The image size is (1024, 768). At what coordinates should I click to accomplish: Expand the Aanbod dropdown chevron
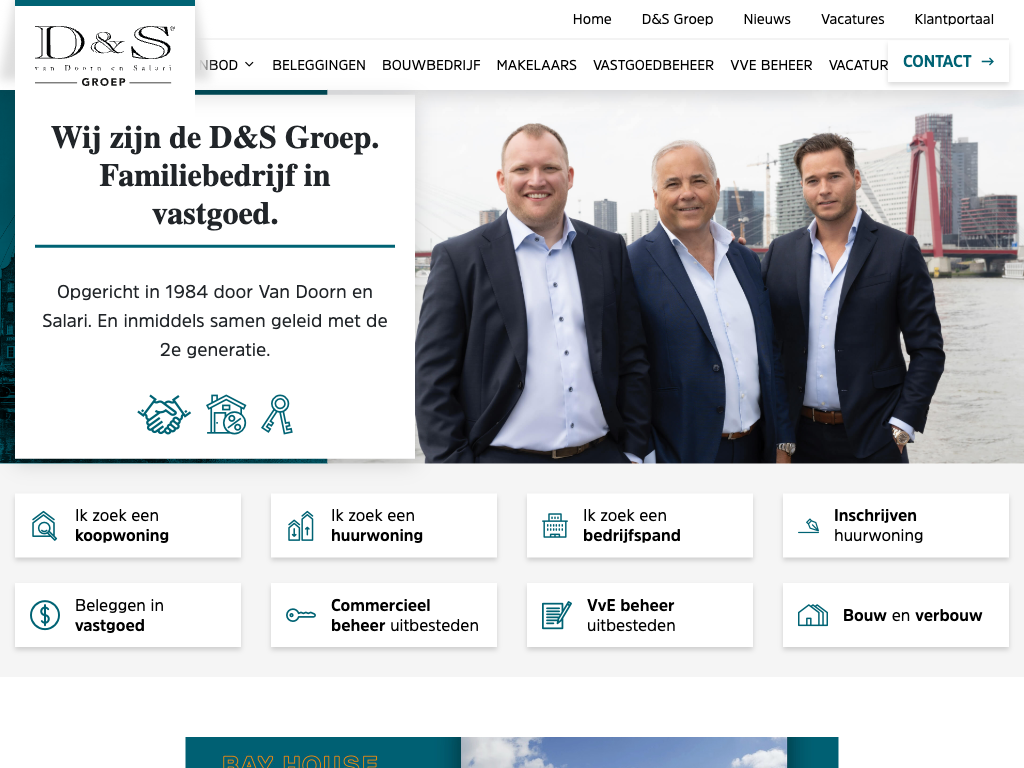(249, 64)
